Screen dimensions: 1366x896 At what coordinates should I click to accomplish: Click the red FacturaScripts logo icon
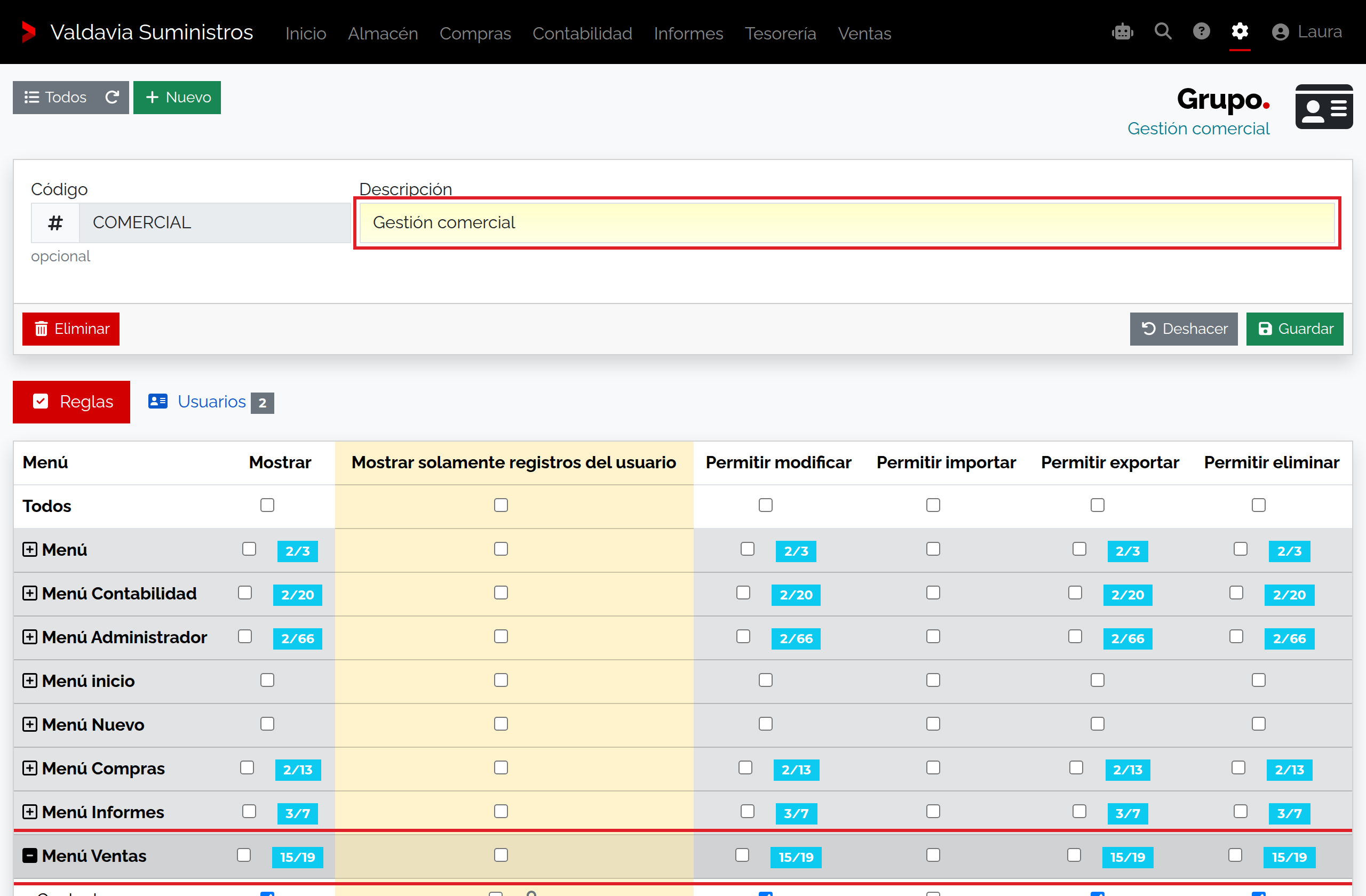pos(28,32)
